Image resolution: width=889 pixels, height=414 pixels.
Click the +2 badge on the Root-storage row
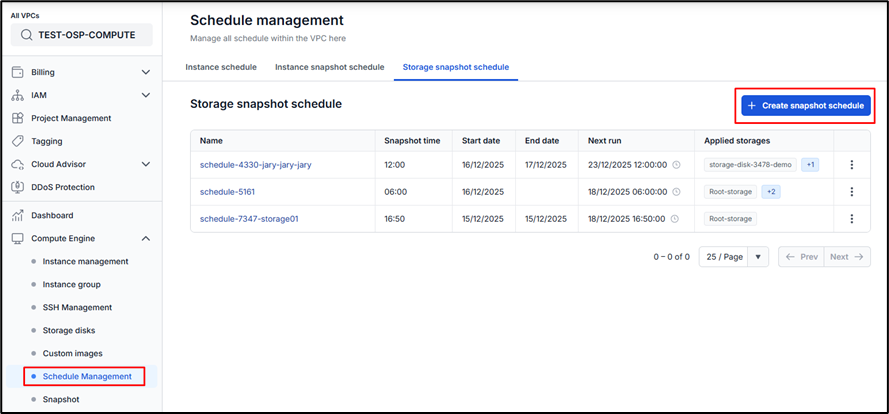pyautogui.click(x=771, y=192)
